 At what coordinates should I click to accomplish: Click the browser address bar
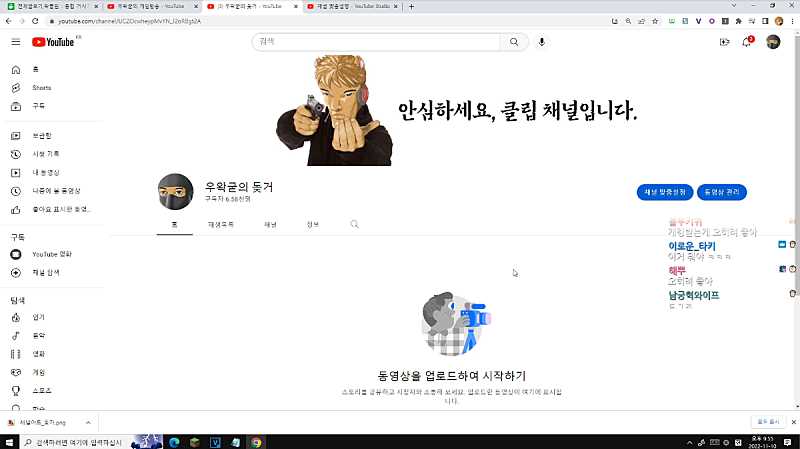[327, 21]
